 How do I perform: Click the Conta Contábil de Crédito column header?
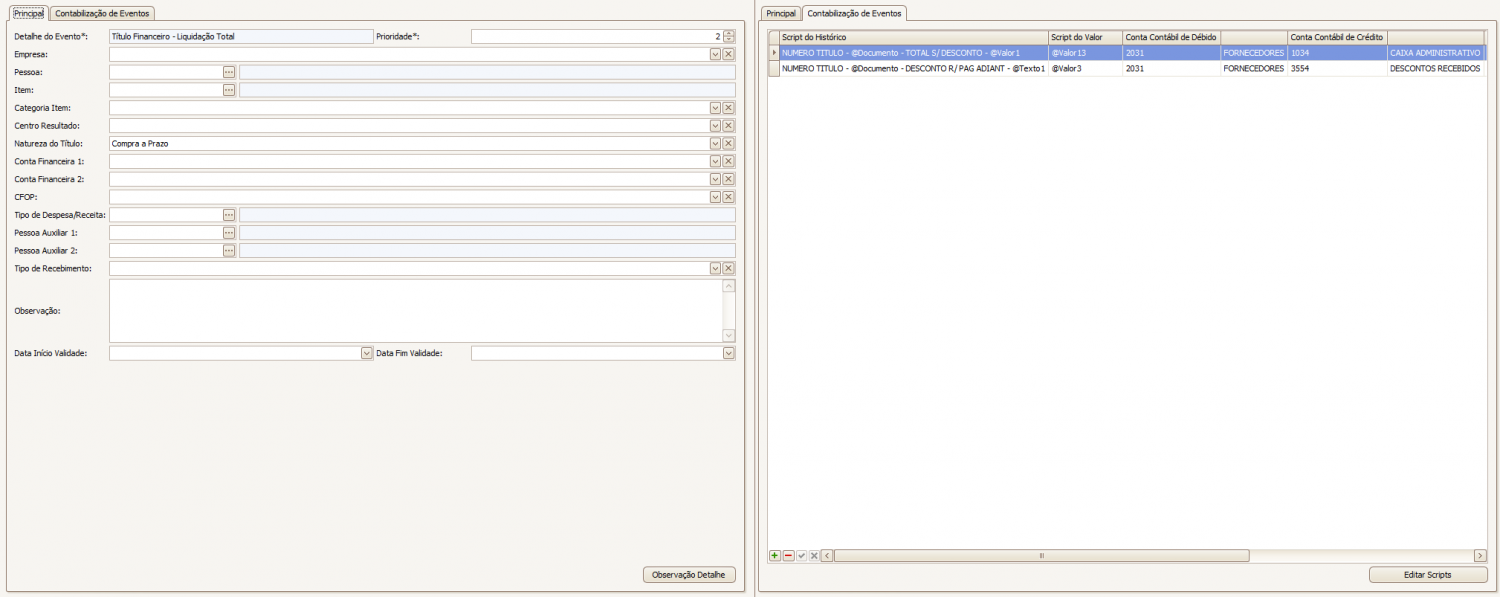1337,37
